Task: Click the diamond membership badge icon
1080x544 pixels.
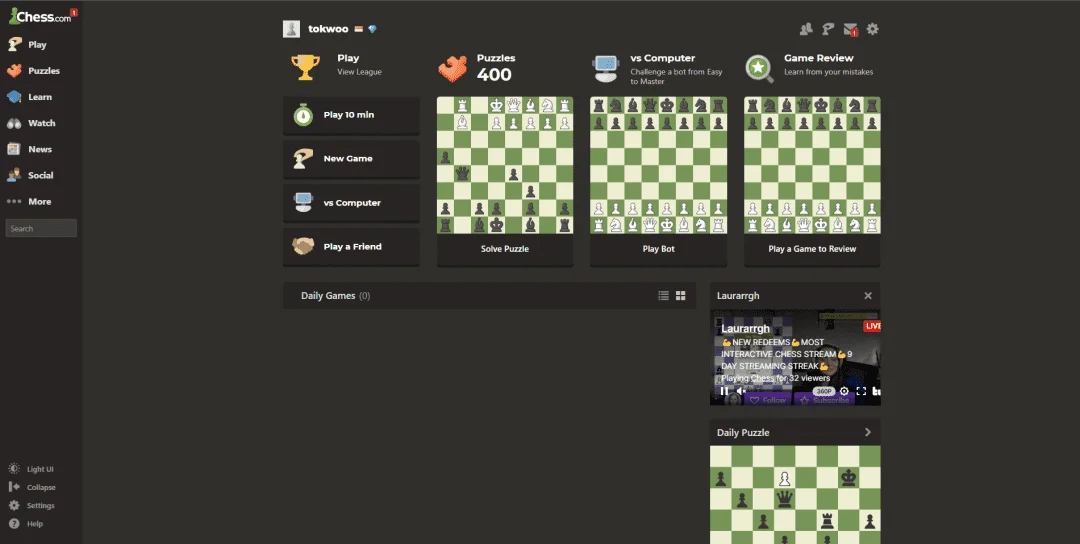Action: [373, 29]
